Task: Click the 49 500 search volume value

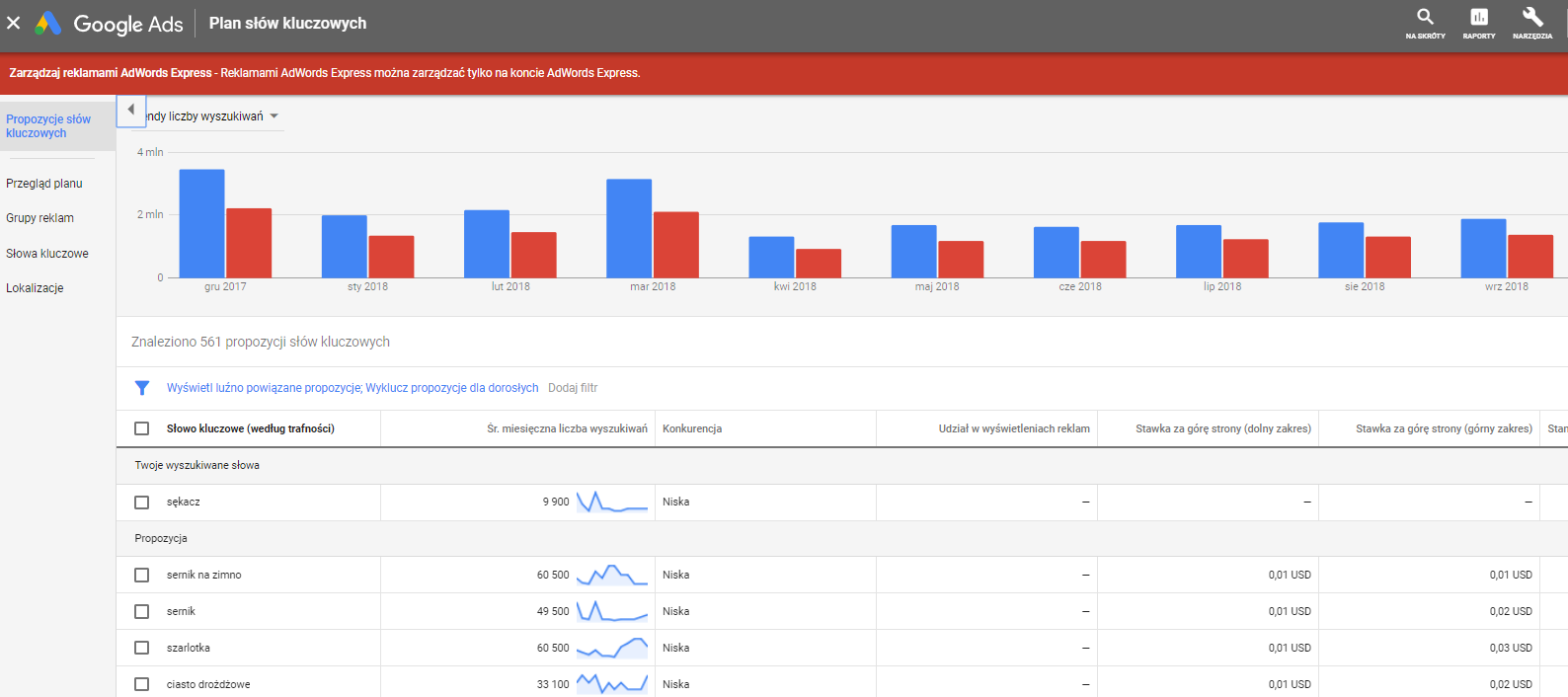Action: point(553,611)
